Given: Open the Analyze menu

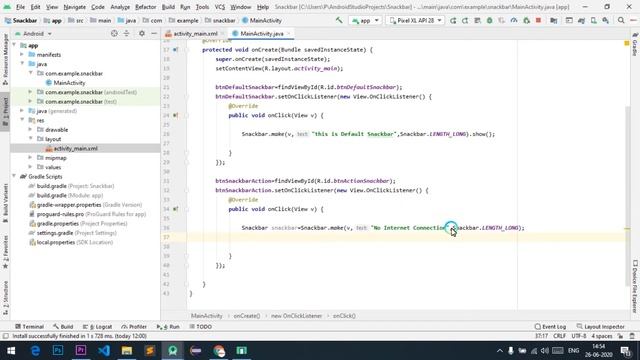Looking at the screenshot, I should (120, 7).
